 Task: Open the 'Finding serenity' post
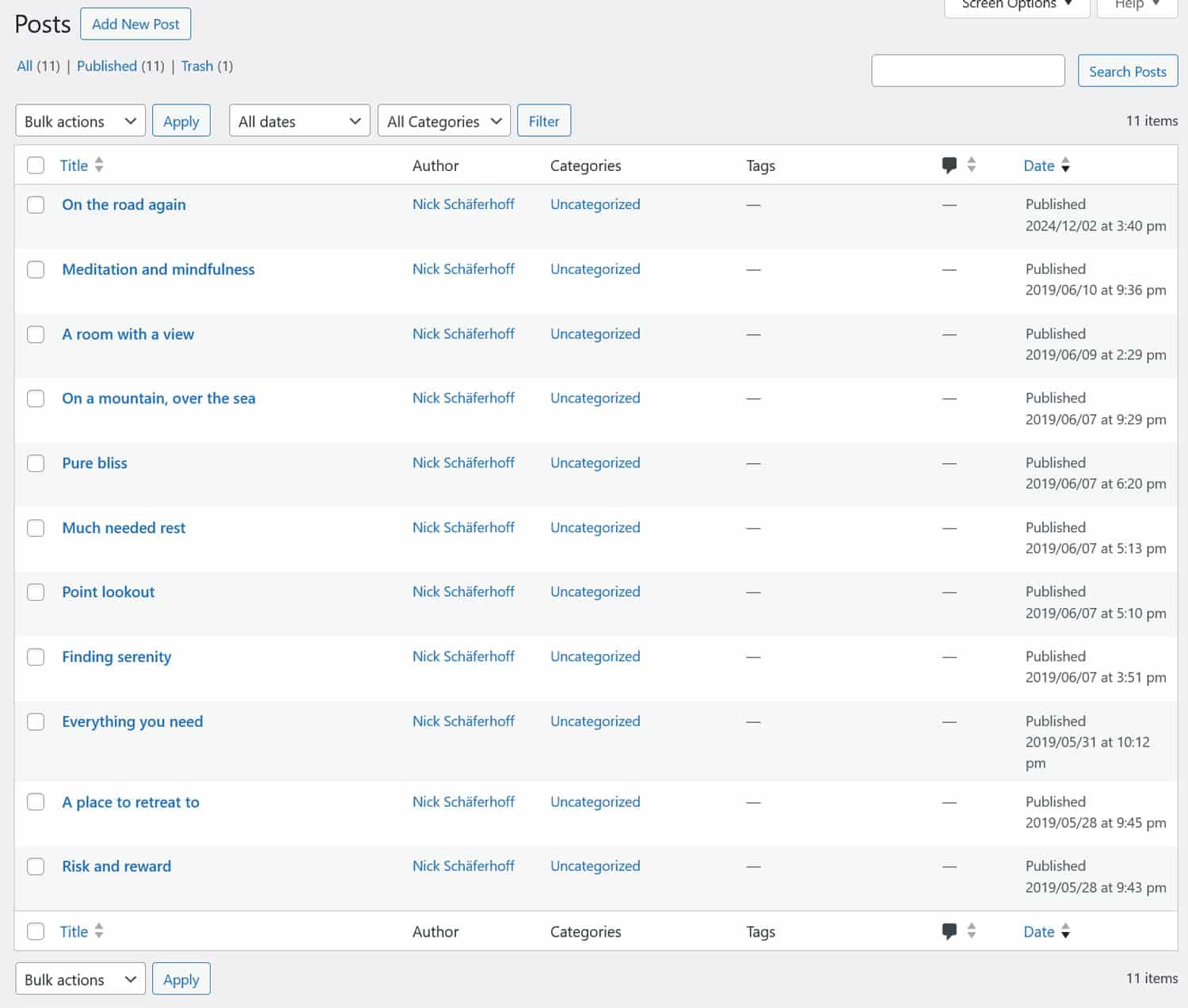[x=116, y=656]
